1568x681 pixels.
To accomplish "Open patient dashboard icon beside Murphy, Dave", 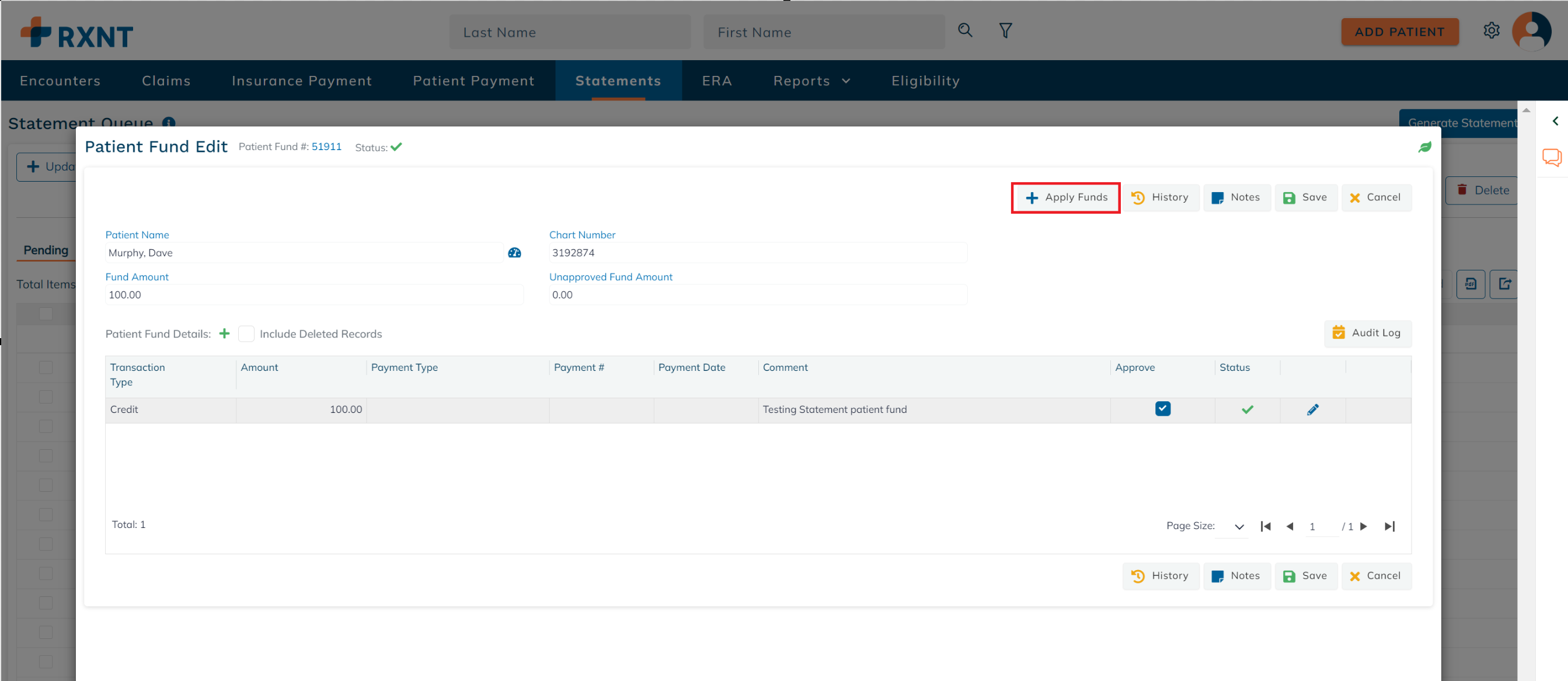I will click(514, 253).
